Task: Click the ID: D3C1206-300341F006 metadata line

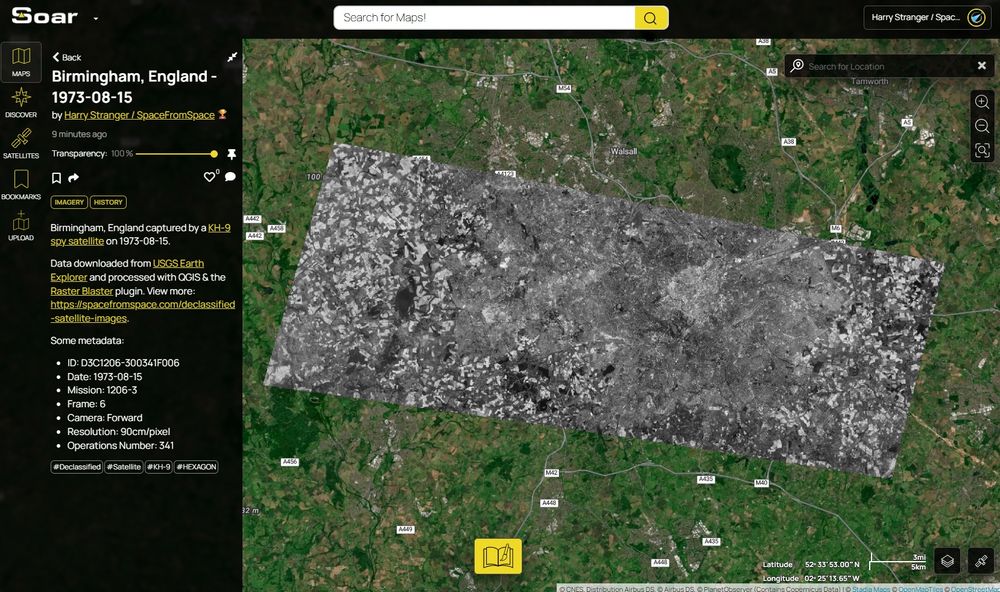Action: [123, 363]
